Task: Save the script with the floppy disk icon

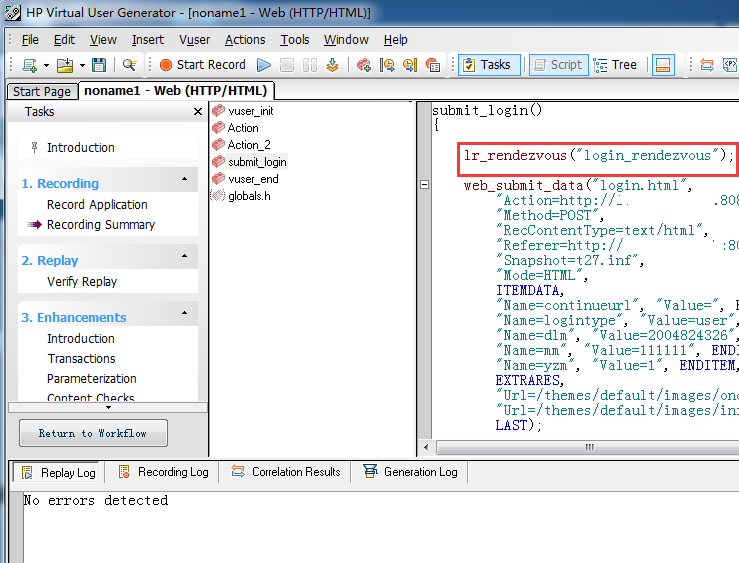Action: (98, 65)
